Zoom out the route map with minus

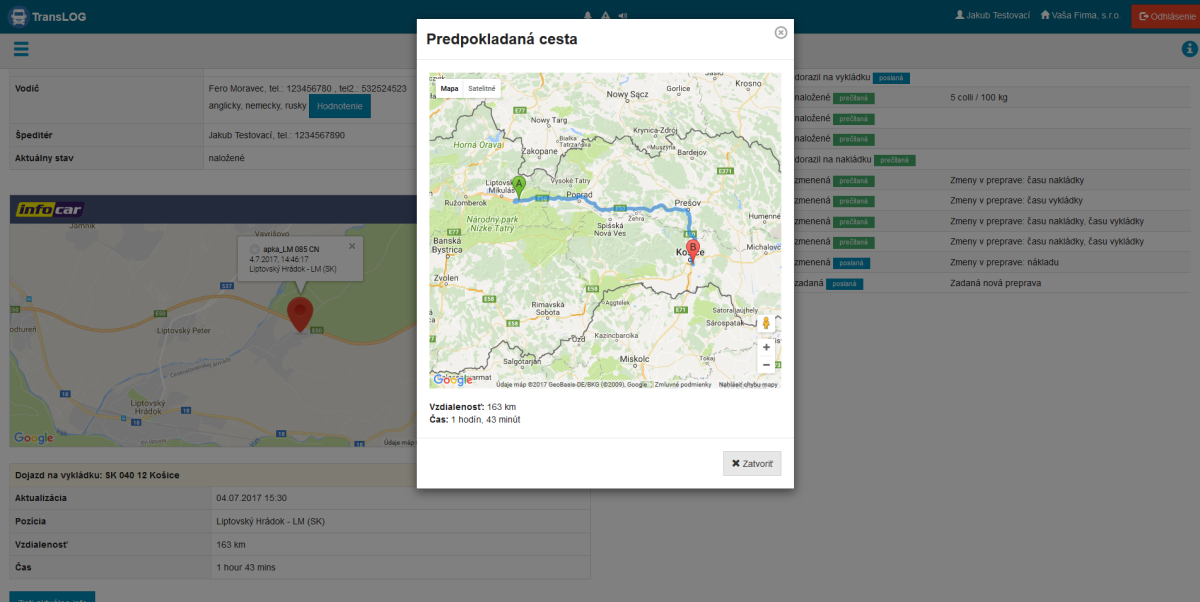click(766, 365)
